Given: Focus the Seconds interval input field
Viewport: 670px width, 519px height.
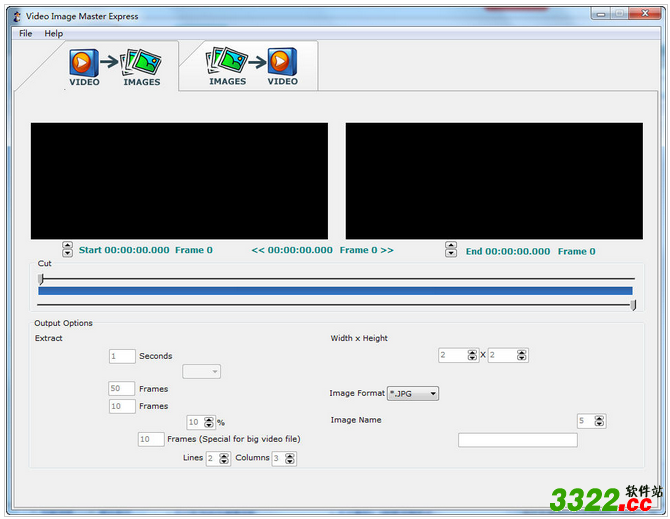Looking at the screenshot, I should [x=122, y=356].
